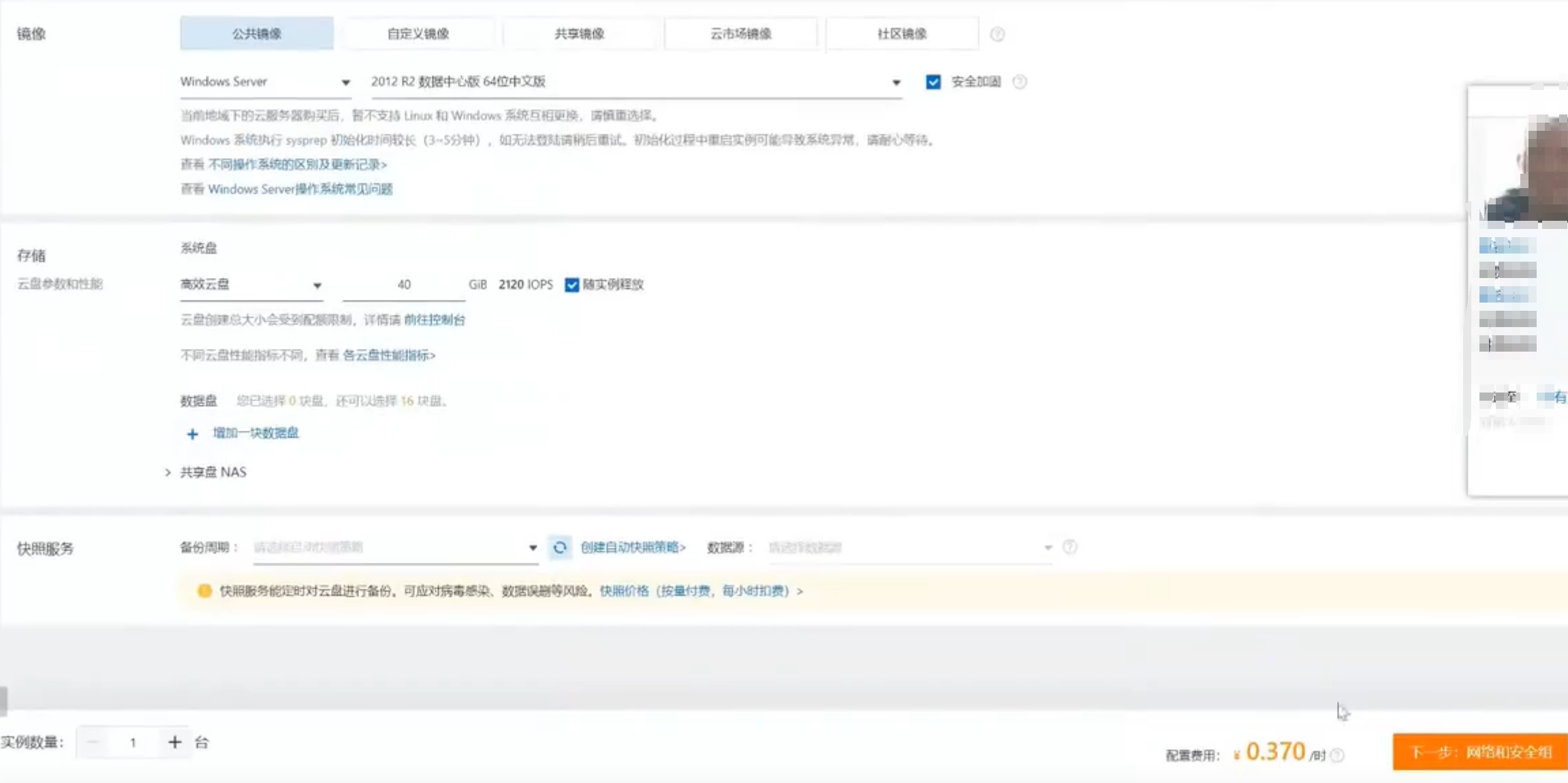This screenshot has height=783, width=1568.
Task: Open the 备份周期 snapshot policy dropdown
Action: coord(395,547)
